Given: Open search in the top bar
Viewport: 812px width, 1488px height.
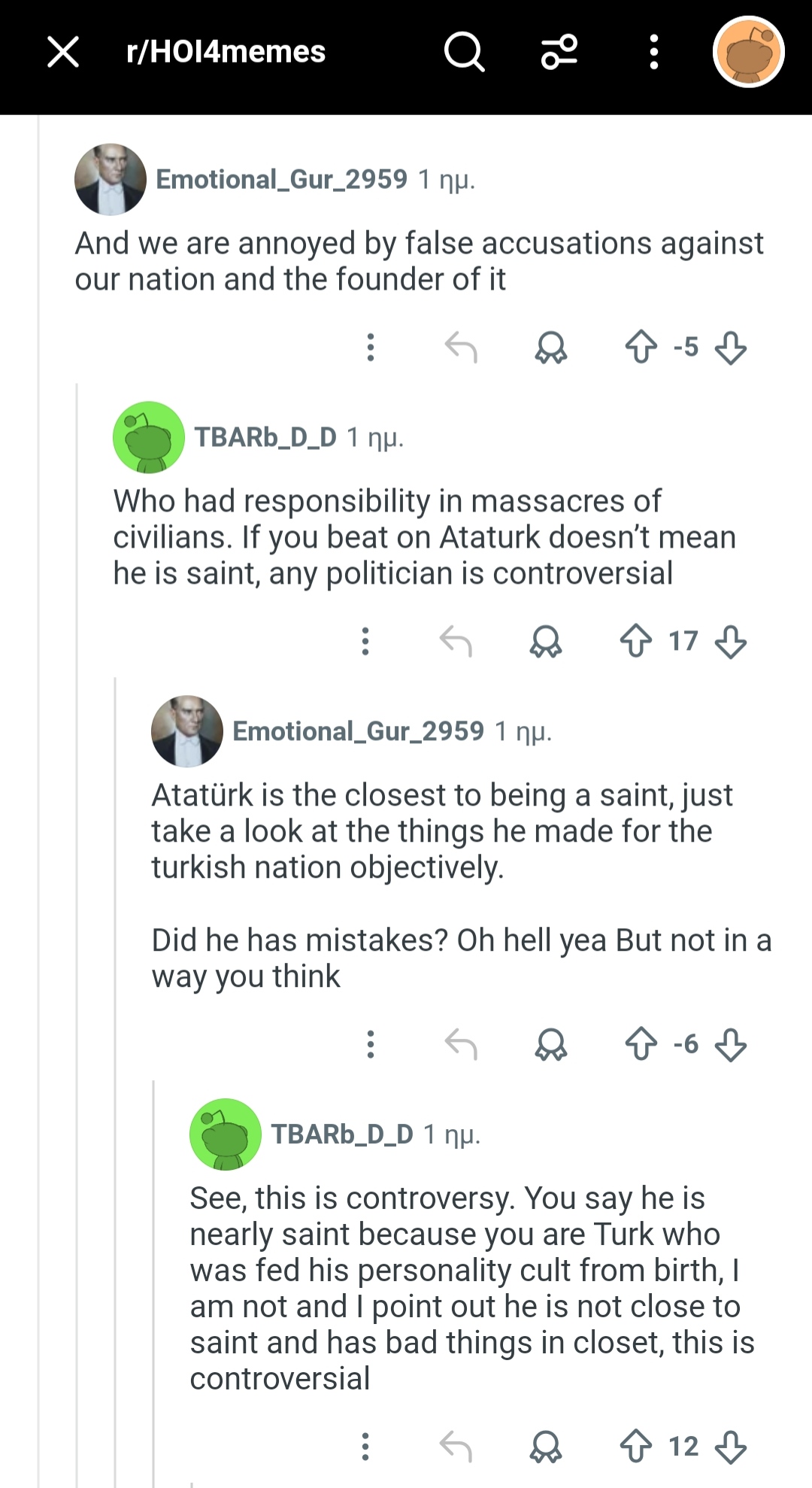Looking at the screenshot, I should [464, 52].
